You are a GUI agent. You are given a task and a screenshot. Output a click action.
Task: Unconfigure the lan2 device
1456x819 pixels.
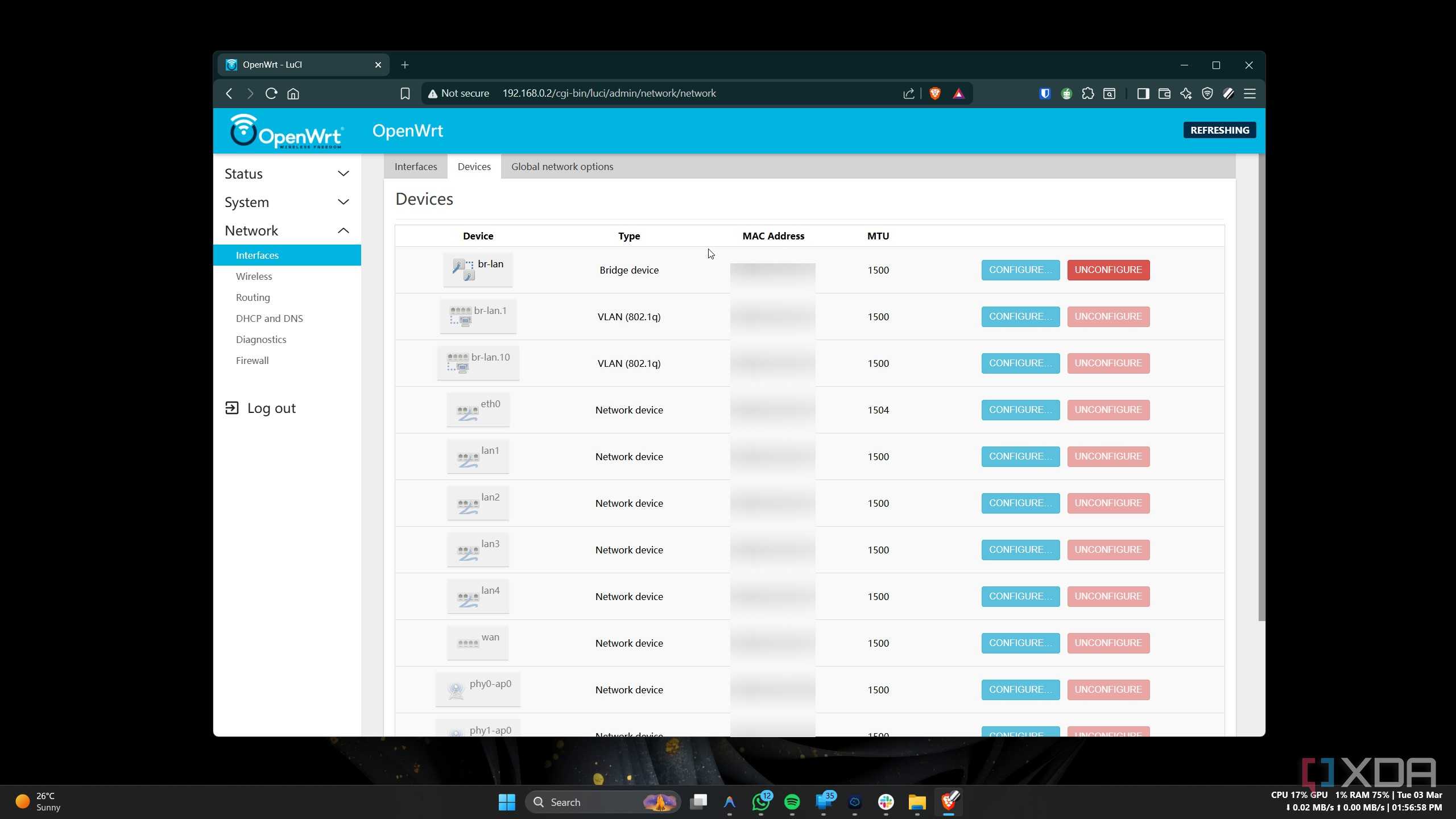click(x=1108, y=503)
